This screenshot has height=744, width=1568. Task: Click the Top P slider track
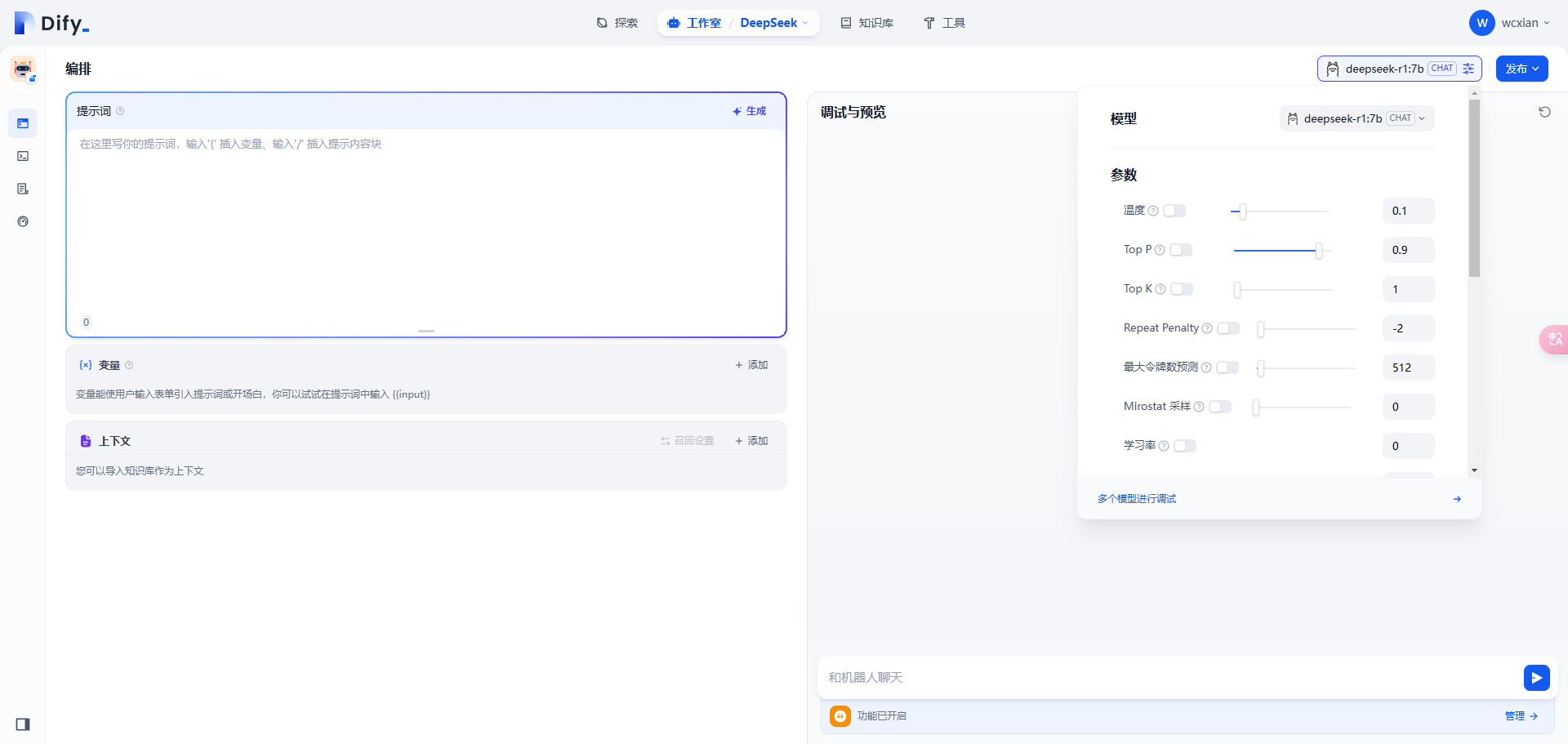(x=1283, y=251)
